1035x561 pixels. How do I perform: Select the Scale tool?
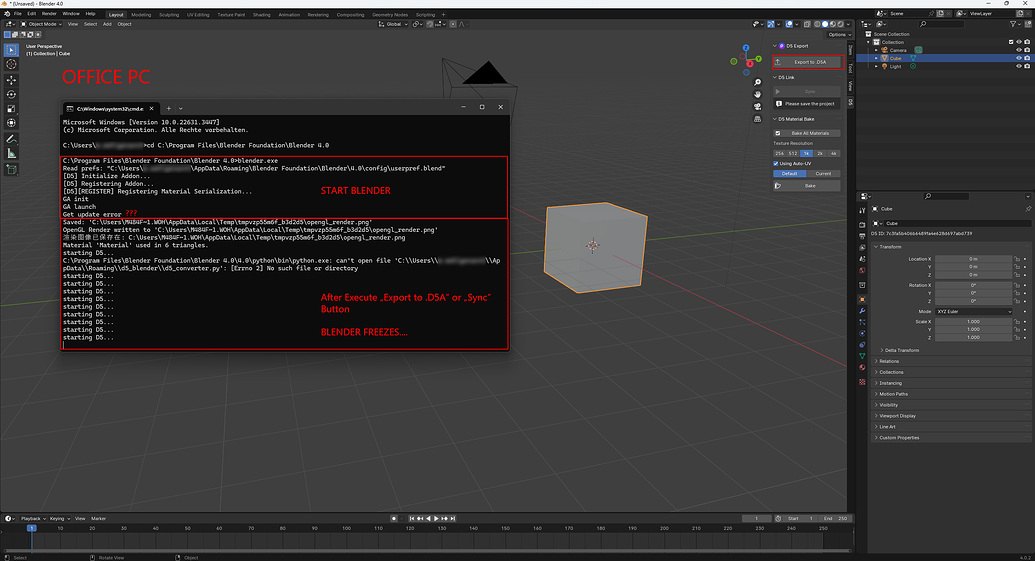point(11,109)
